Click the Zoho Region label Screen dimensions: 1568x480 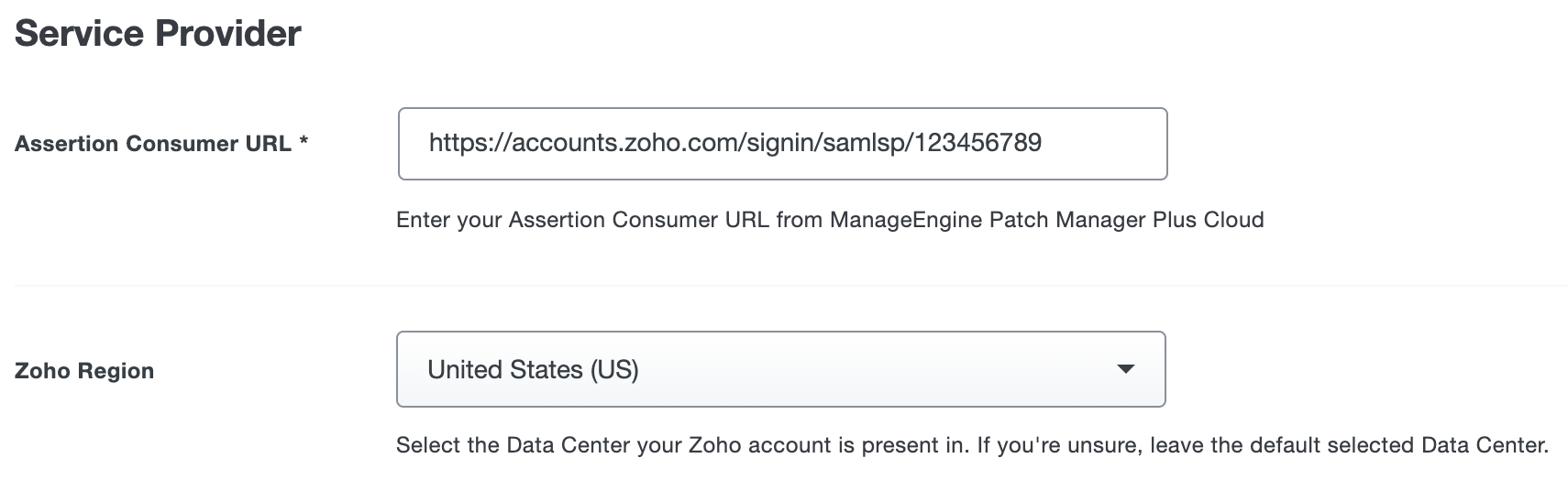point(84,371)
